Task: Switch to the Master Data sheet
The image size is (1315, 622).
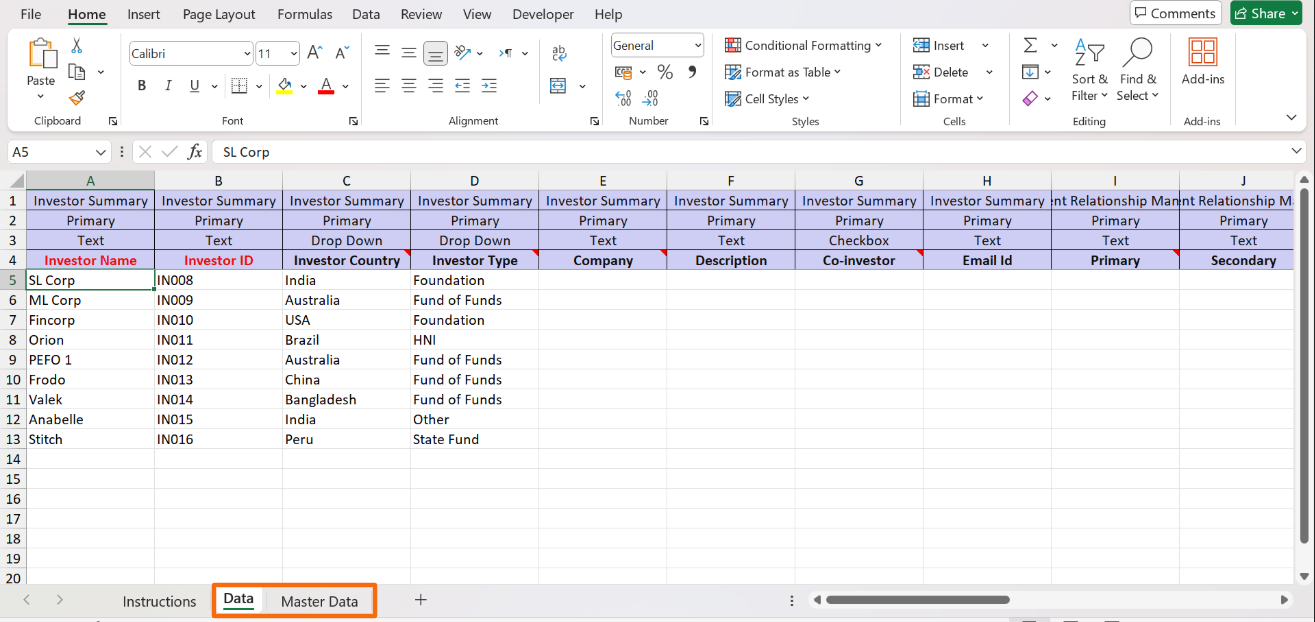Action: point(319,601)
